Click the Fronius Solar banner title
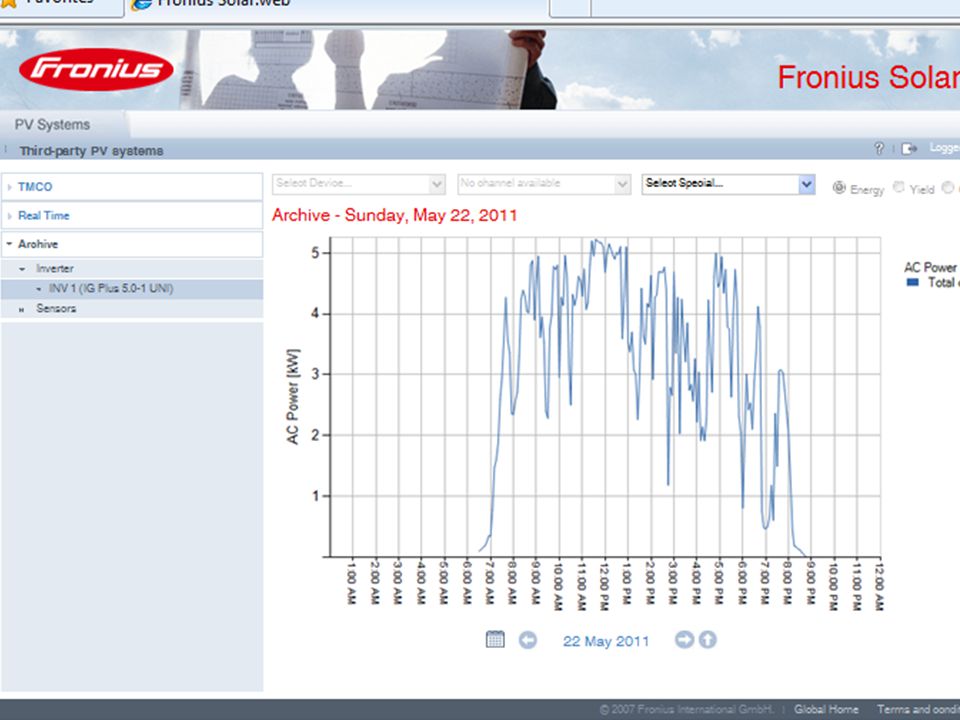This screenshot has width=960, height=720. point(868,77)
